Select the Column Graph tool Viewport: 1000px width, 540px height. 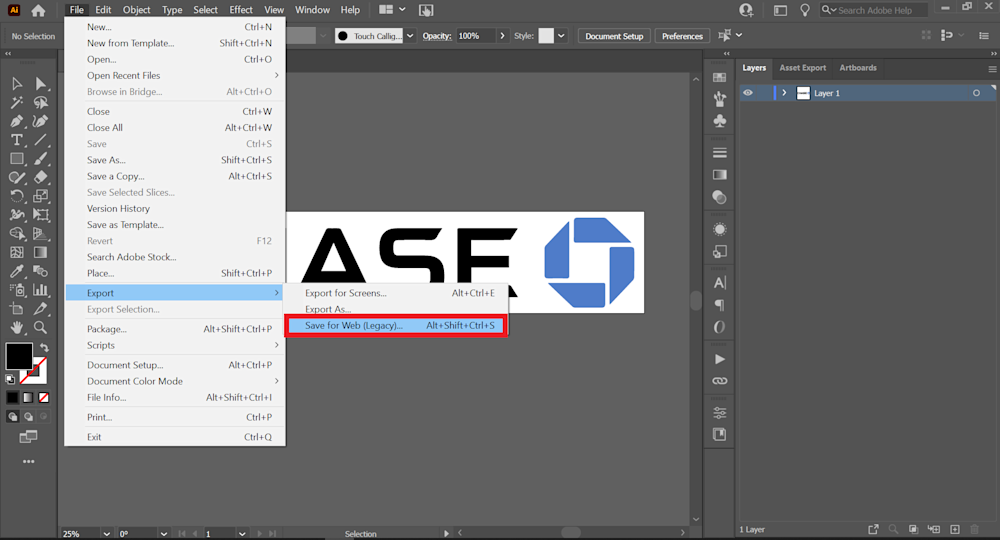(41, 290)
